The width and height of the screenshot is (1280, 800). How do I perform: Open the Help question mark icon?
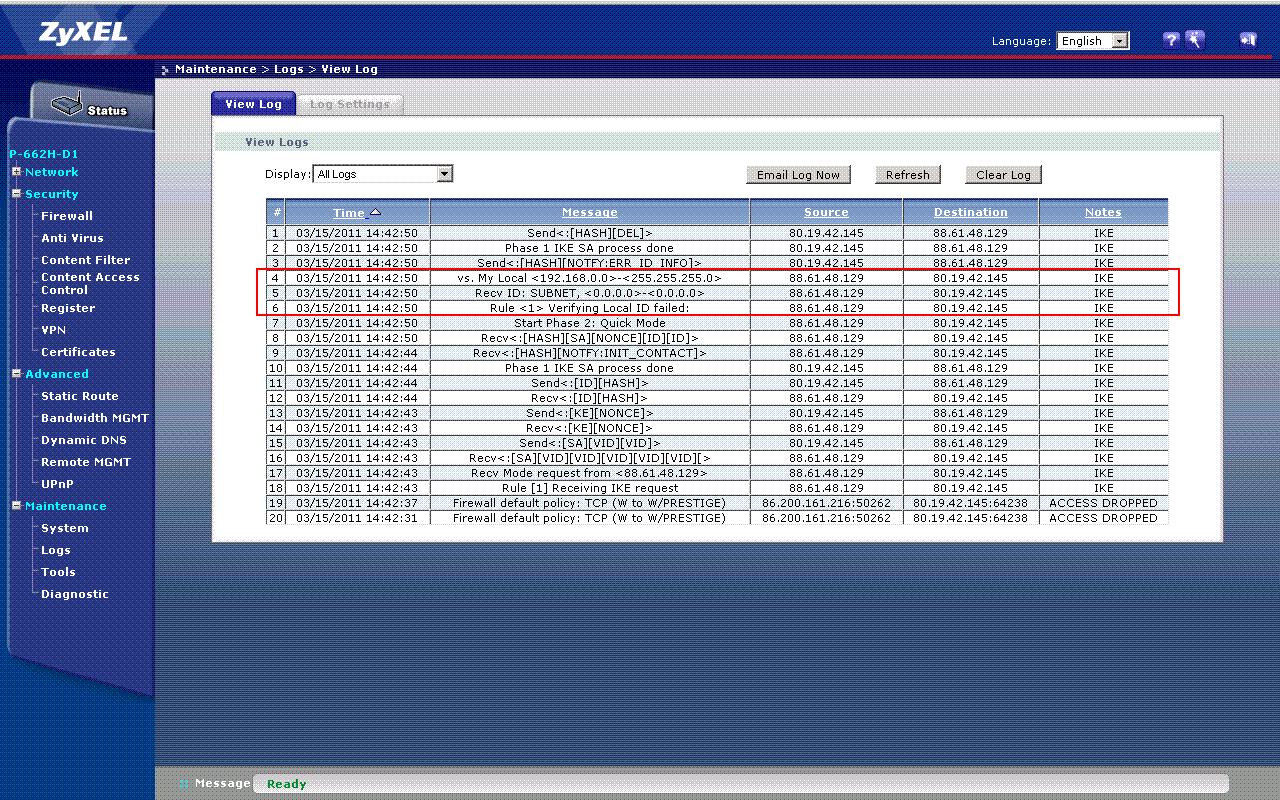(x=1171, y=40)
